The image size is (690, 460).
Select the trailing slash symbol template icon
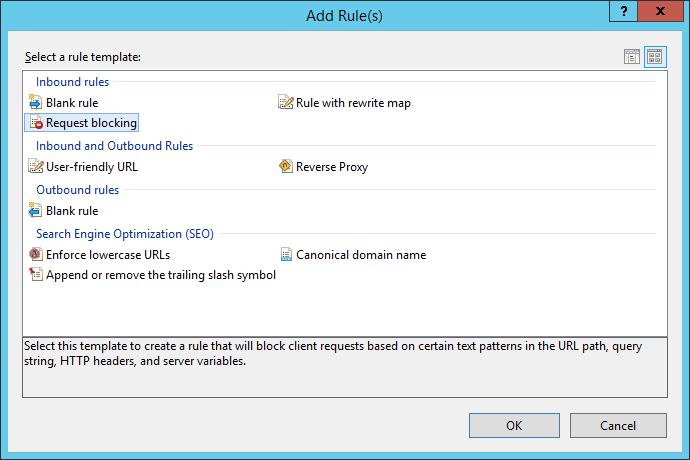point(37,275)
